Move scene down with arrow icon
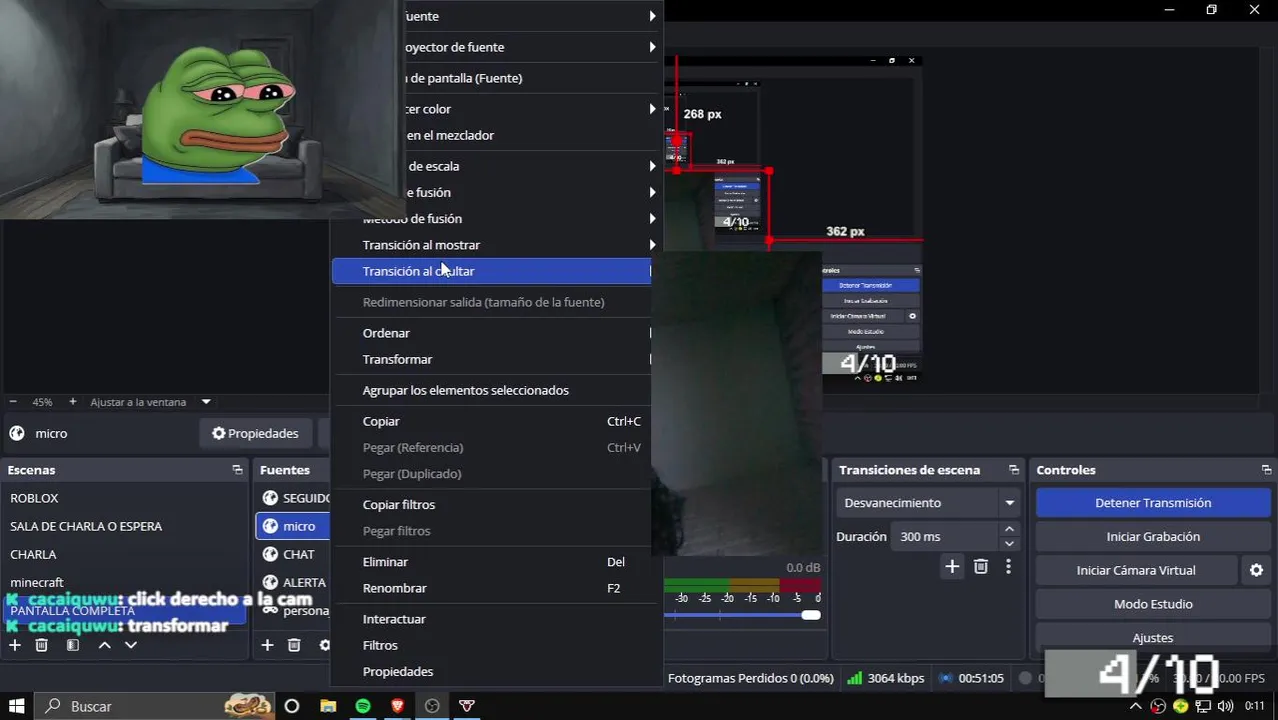This screenshot has height=720, width=1278. [131, 646]
